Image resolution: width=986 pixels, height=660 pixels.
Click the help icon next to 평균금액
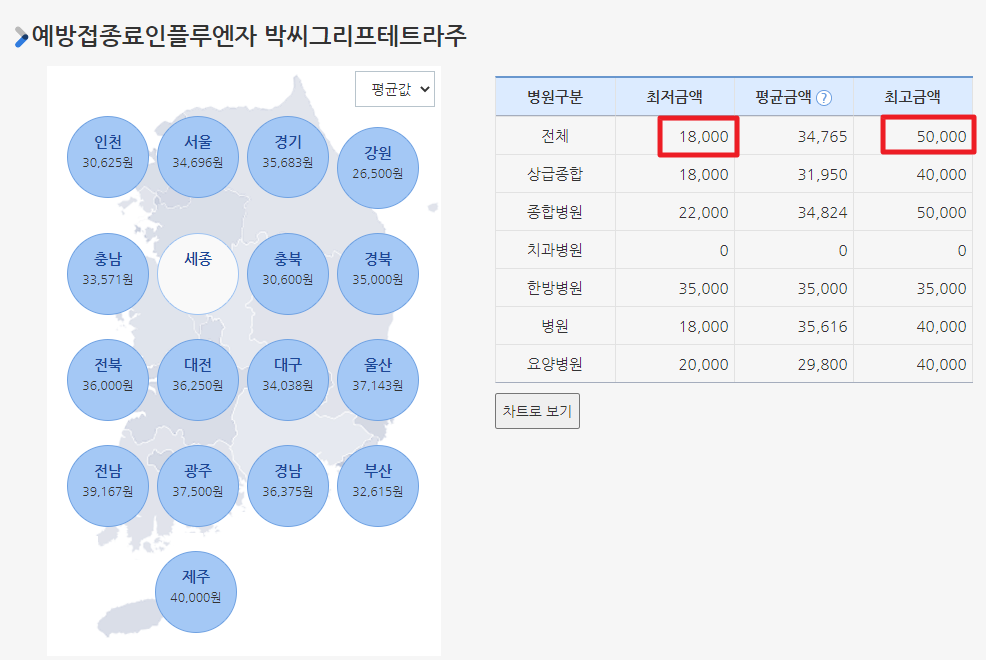tap(824, 98)
